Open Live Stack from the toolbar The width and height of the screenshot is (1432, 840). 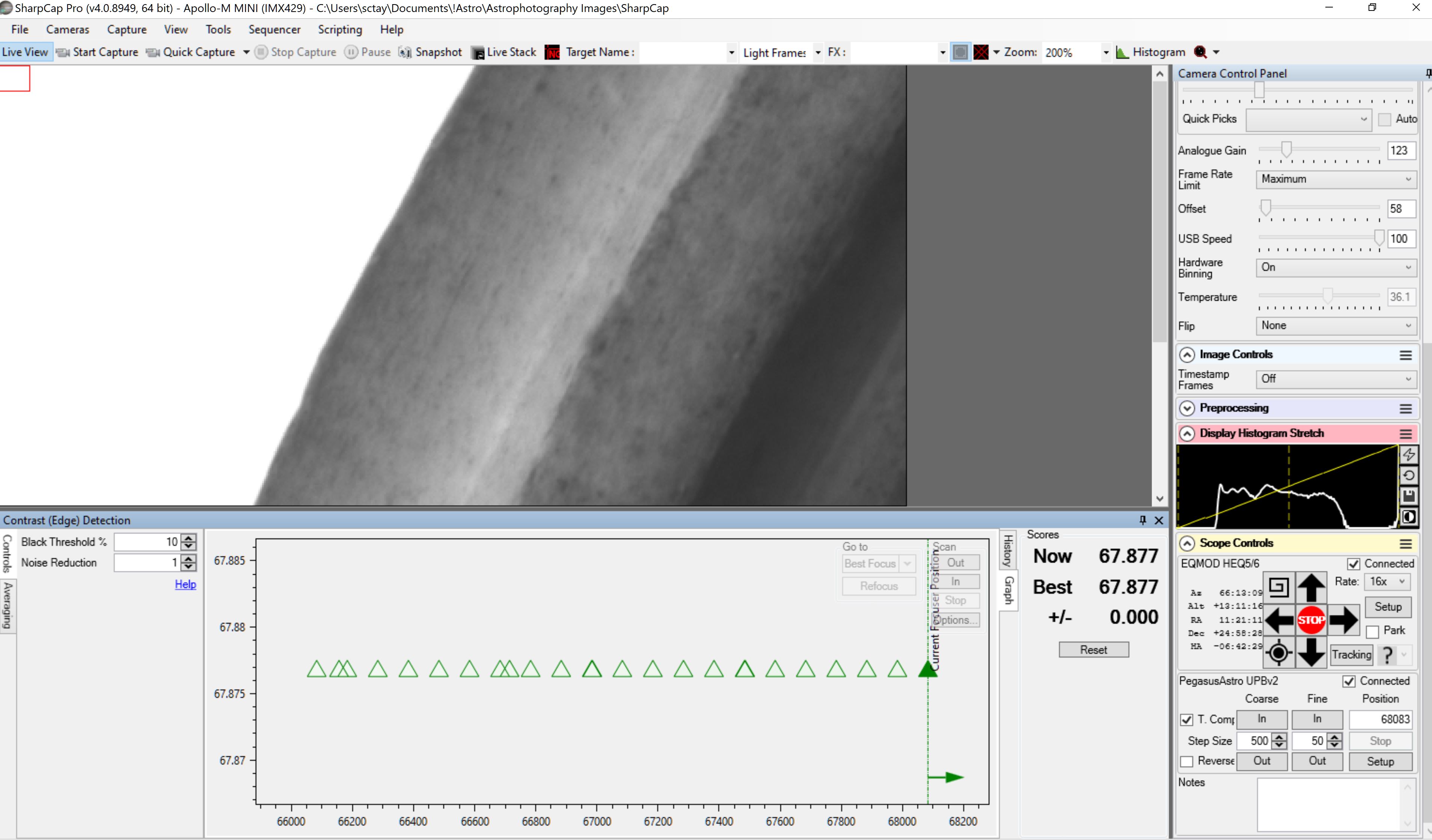(x=504, y=52)
